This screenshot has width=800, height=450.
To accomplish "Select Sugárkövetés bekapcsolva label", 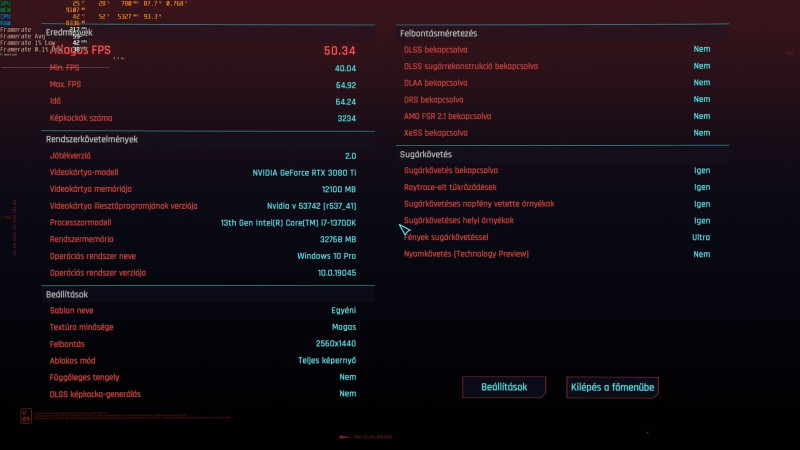I will (451, 170).
